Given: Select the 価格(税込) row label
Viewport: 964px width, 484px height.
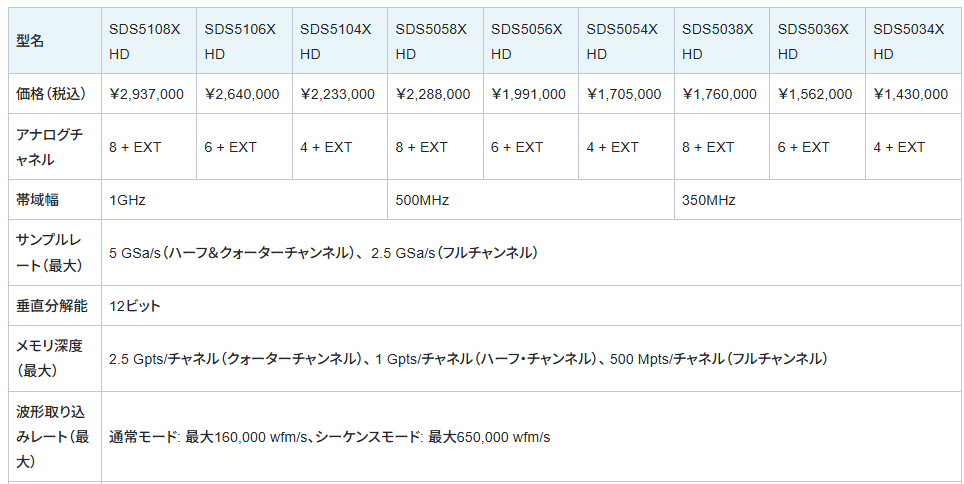Looking at the screenshot, I should [52, 94].
